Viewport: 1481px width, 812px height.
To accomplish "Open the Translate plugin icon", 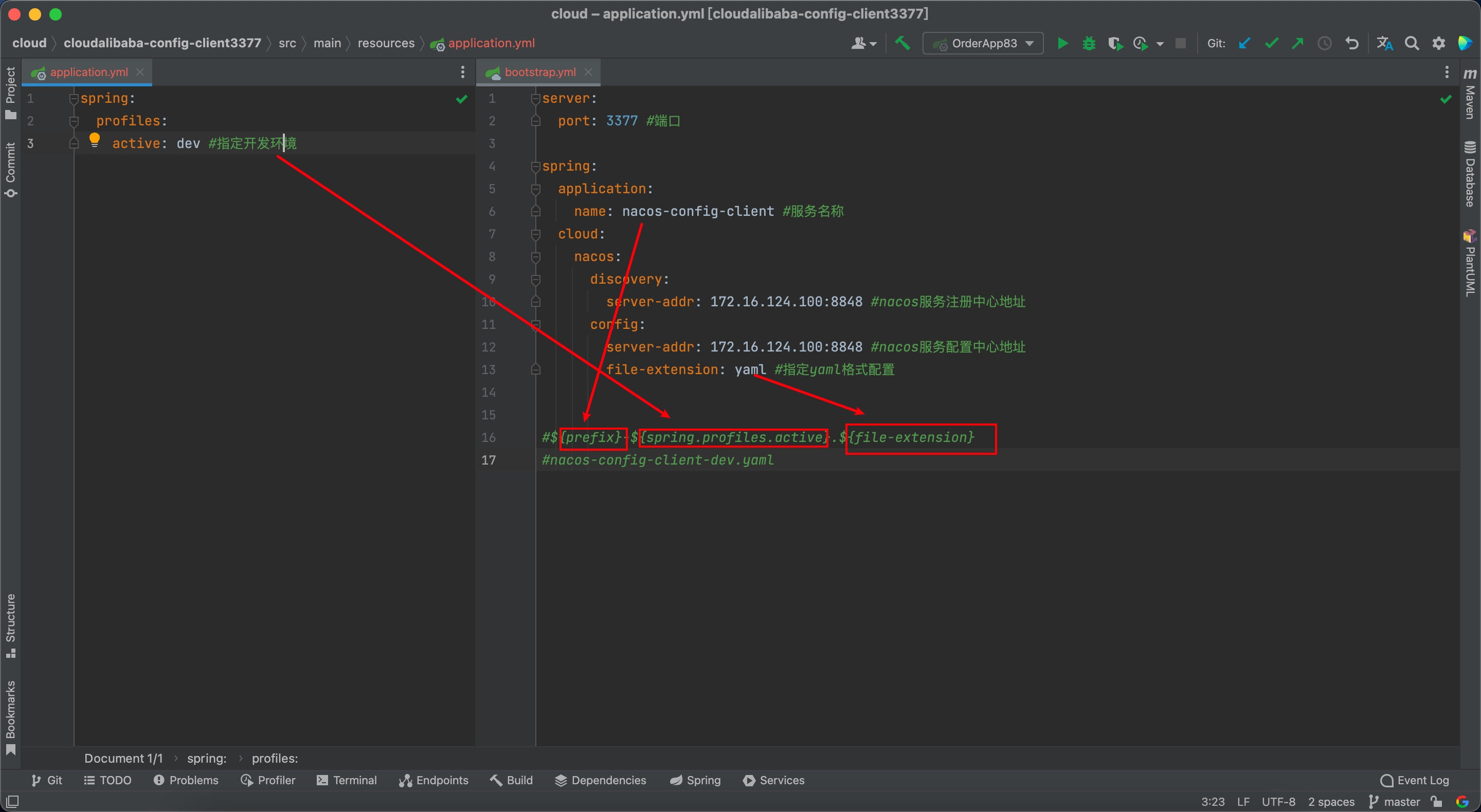I will coord(1384,43).
